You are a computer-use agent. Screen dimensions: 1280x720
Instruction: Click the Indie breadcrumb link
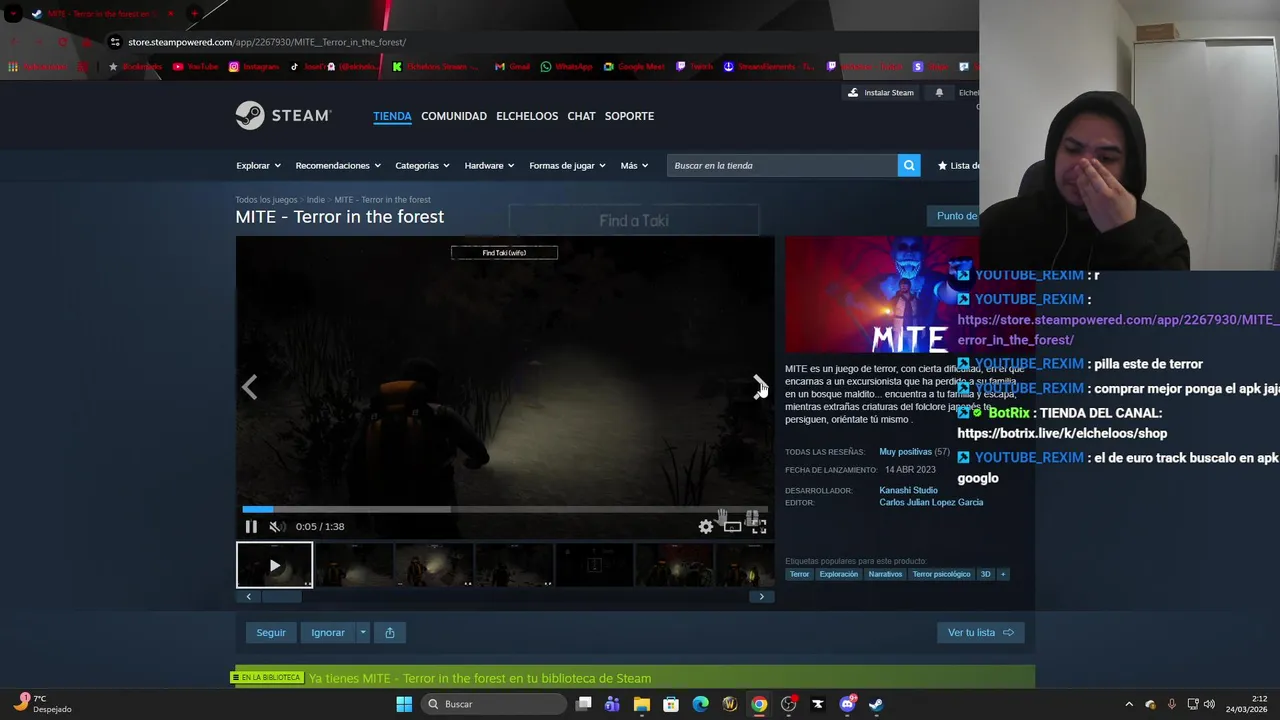pos(316,200)
